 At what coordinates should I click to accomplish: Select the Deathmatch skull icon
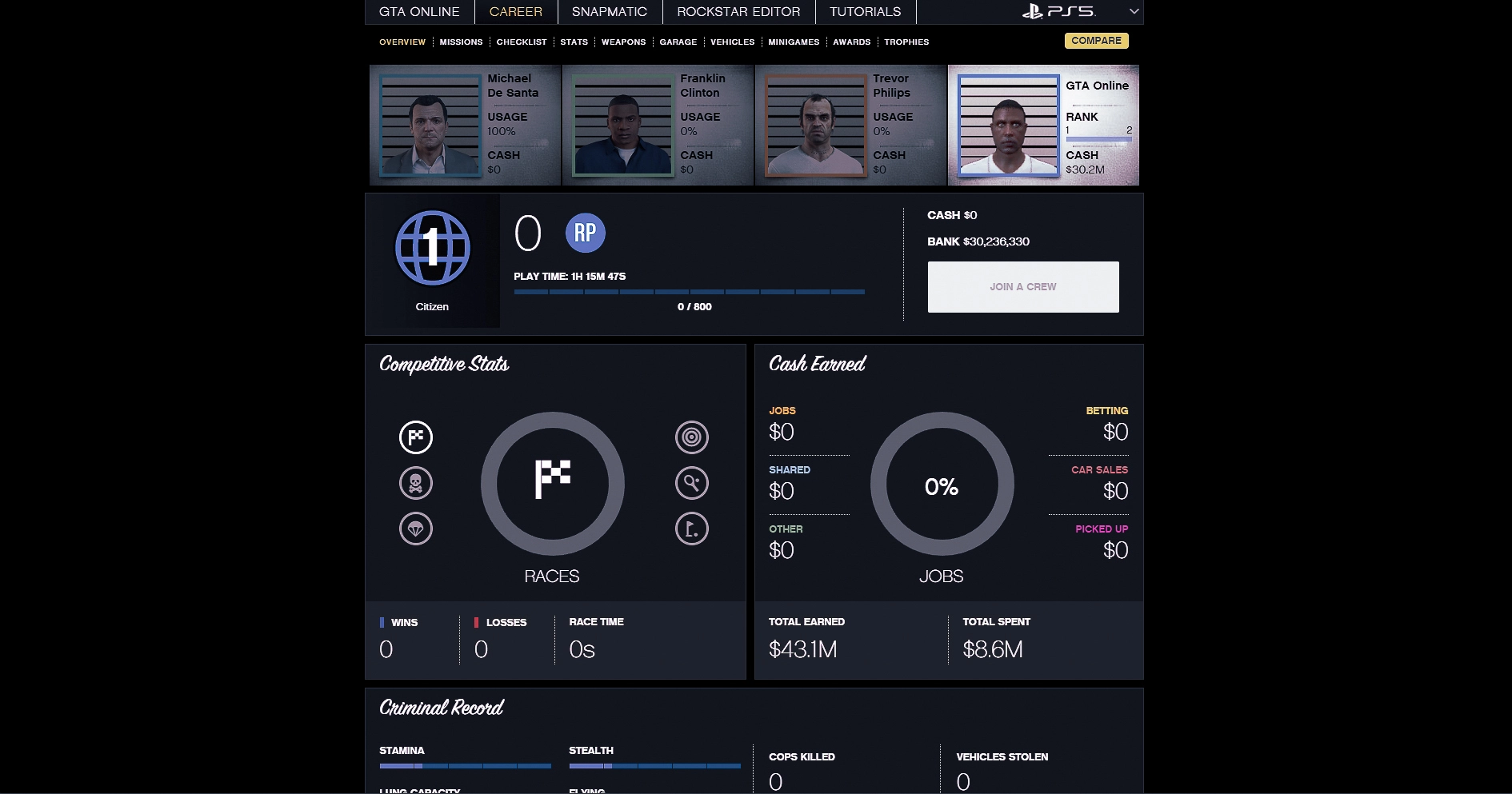coord(416,483)
